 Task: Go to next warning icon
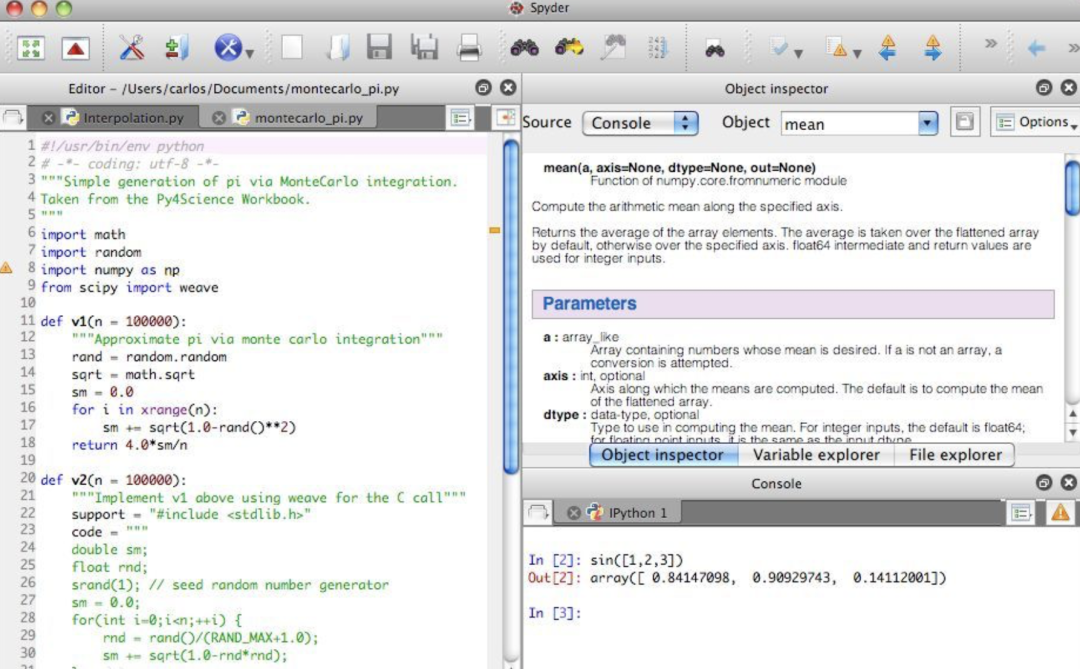click(x=933, y=48)
